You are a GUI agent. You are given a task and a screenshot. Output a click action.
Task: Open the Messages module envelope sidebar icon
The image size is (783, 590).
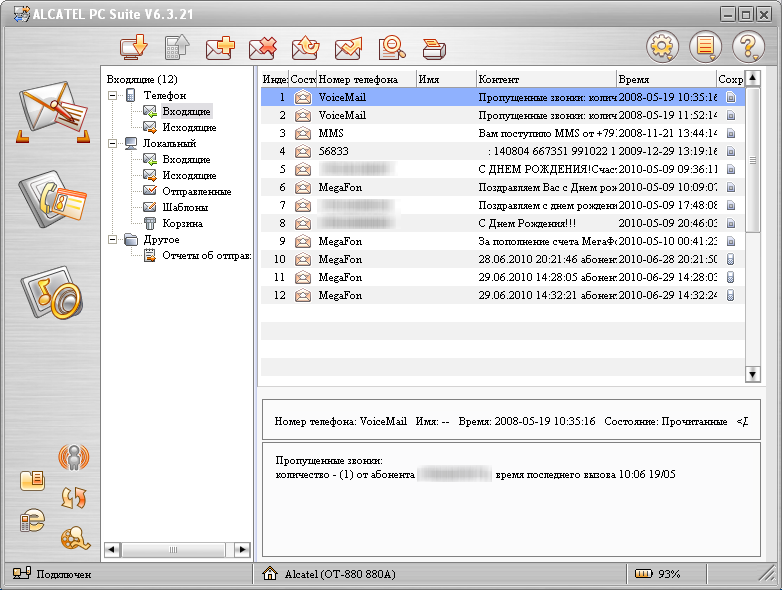(x=53, y=112)
